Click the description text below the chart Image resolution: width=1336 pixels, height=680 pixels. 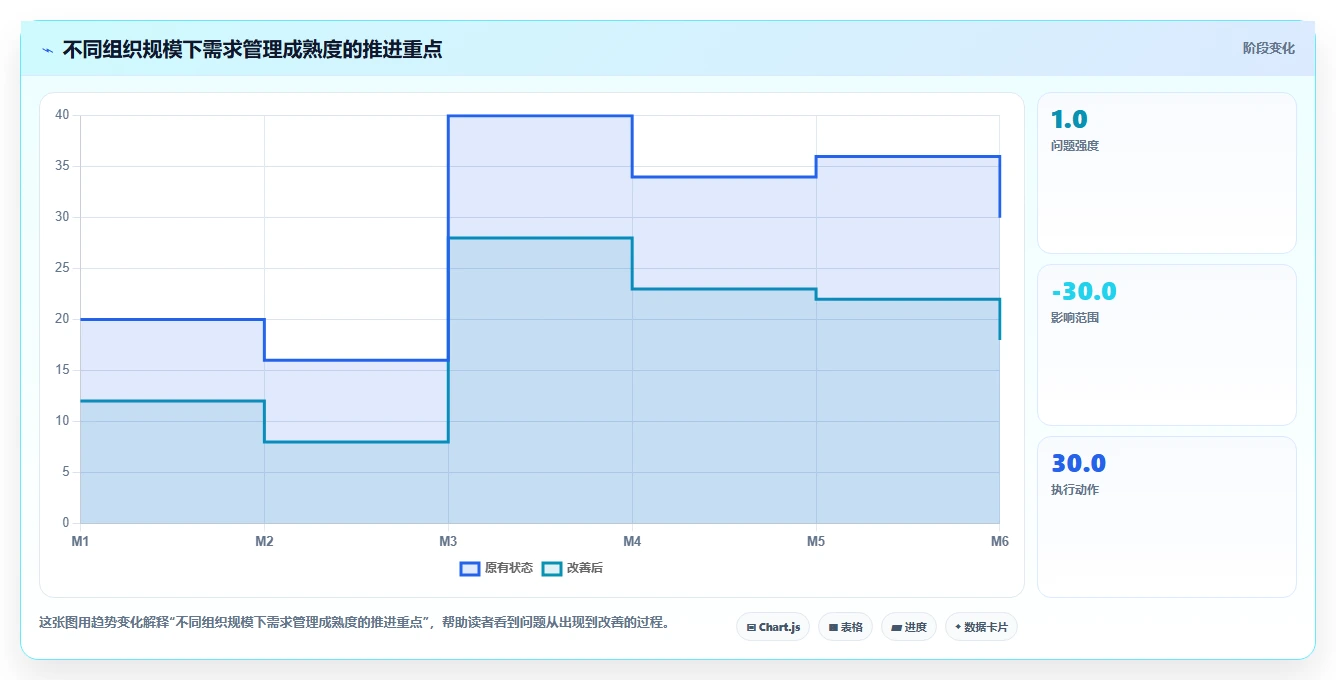click(x=354, y=622)
